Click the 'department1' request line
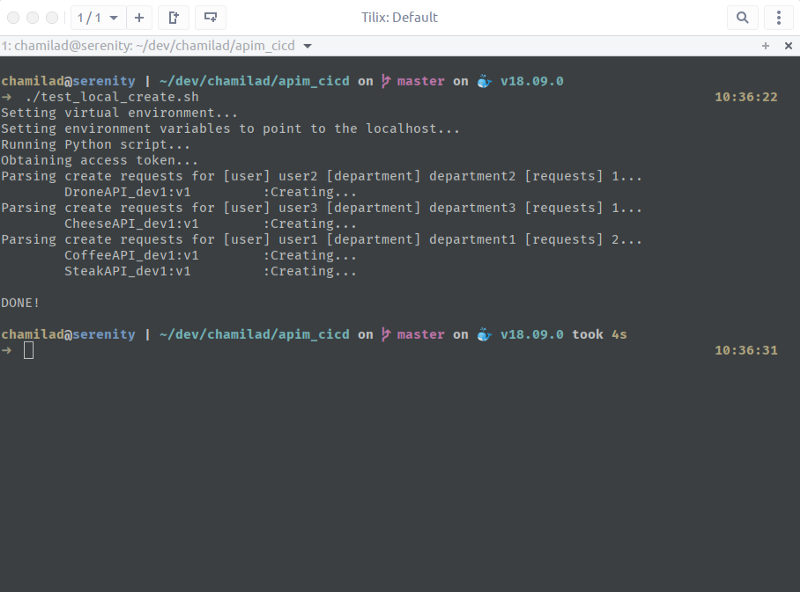The width and height of the screenshot is (800, 592). [321, 240]
